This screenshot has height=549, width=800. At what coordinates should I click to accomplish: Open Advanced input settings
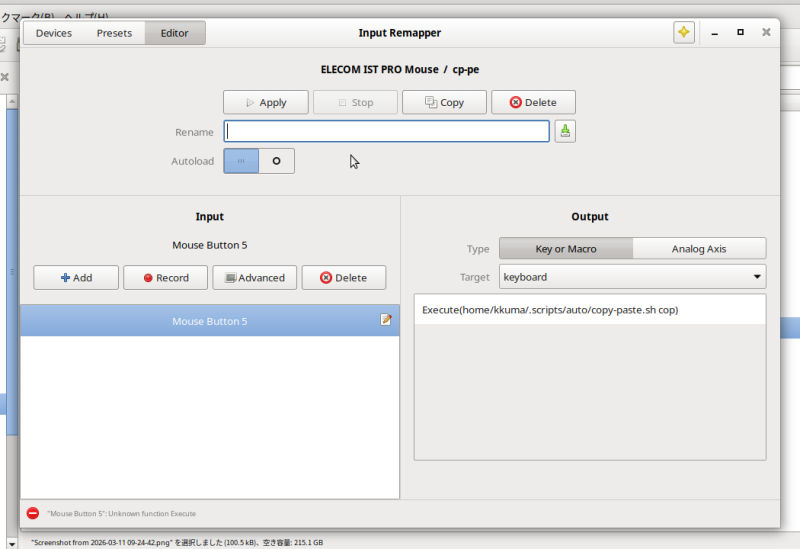[x=254, y=277]
